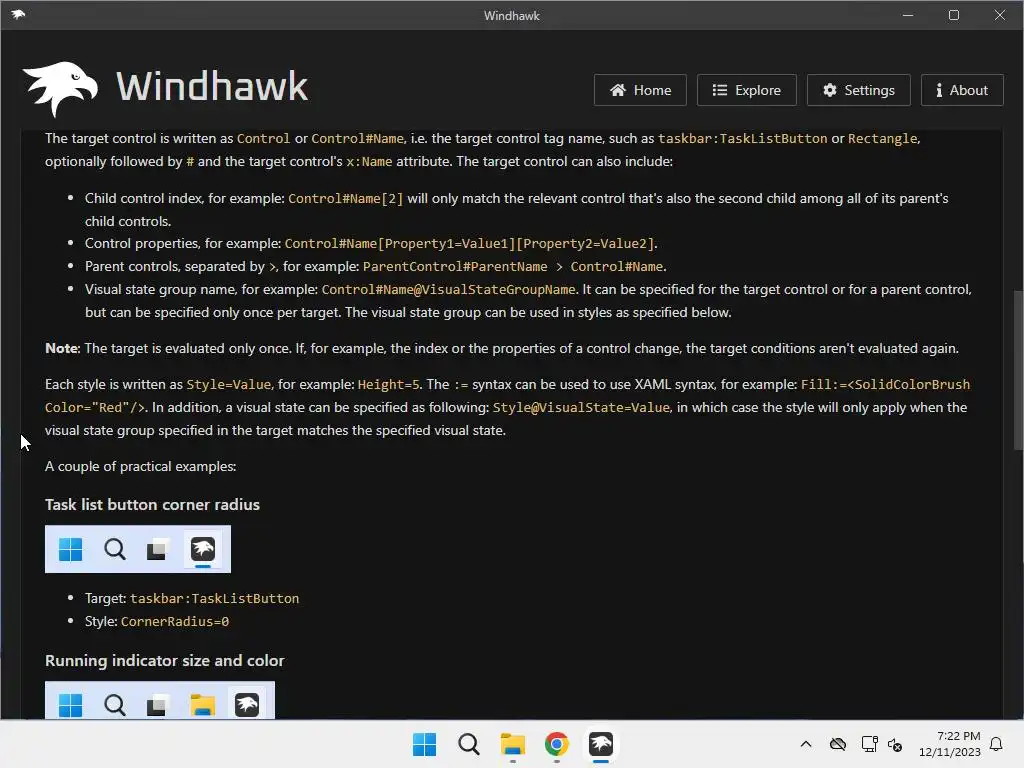The image size is (1024, 768).
Task: Click the code Control#Name[2]
Action: (345, 199)
